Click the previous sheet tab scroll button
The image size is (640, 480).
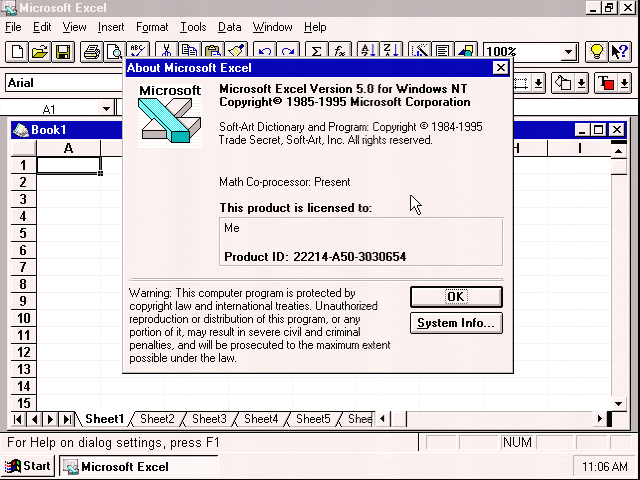coord(34,419)
